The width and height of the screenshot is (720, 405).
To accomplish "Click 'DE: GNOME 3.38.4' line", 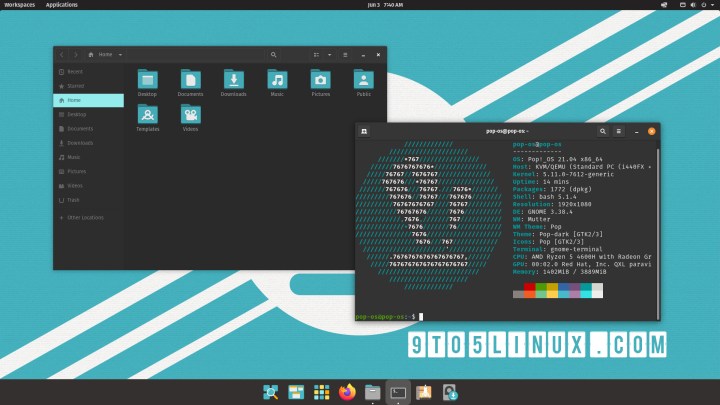I will [542, 212].
